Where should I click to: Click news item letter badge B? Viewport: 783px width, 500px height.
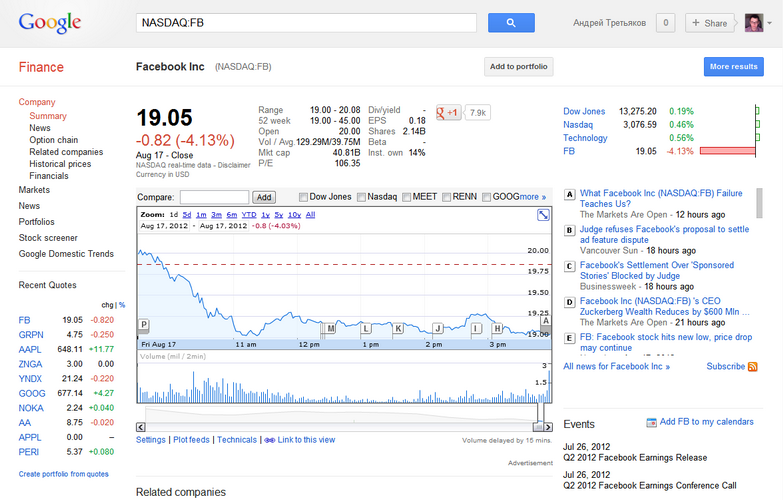coord(569,230)
